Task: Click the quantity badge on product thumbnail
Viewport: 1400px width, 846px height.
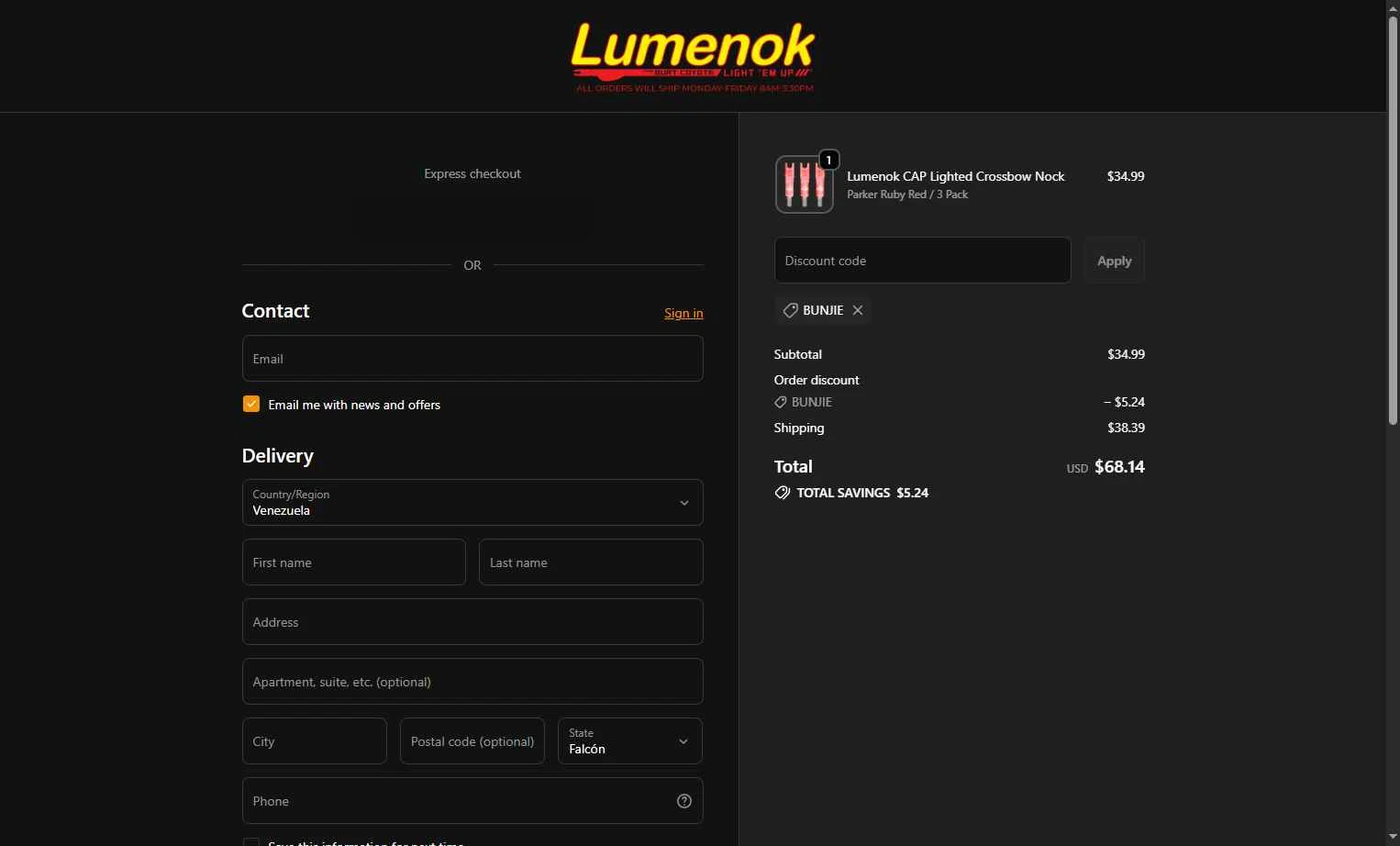Action: click(828, 160)
